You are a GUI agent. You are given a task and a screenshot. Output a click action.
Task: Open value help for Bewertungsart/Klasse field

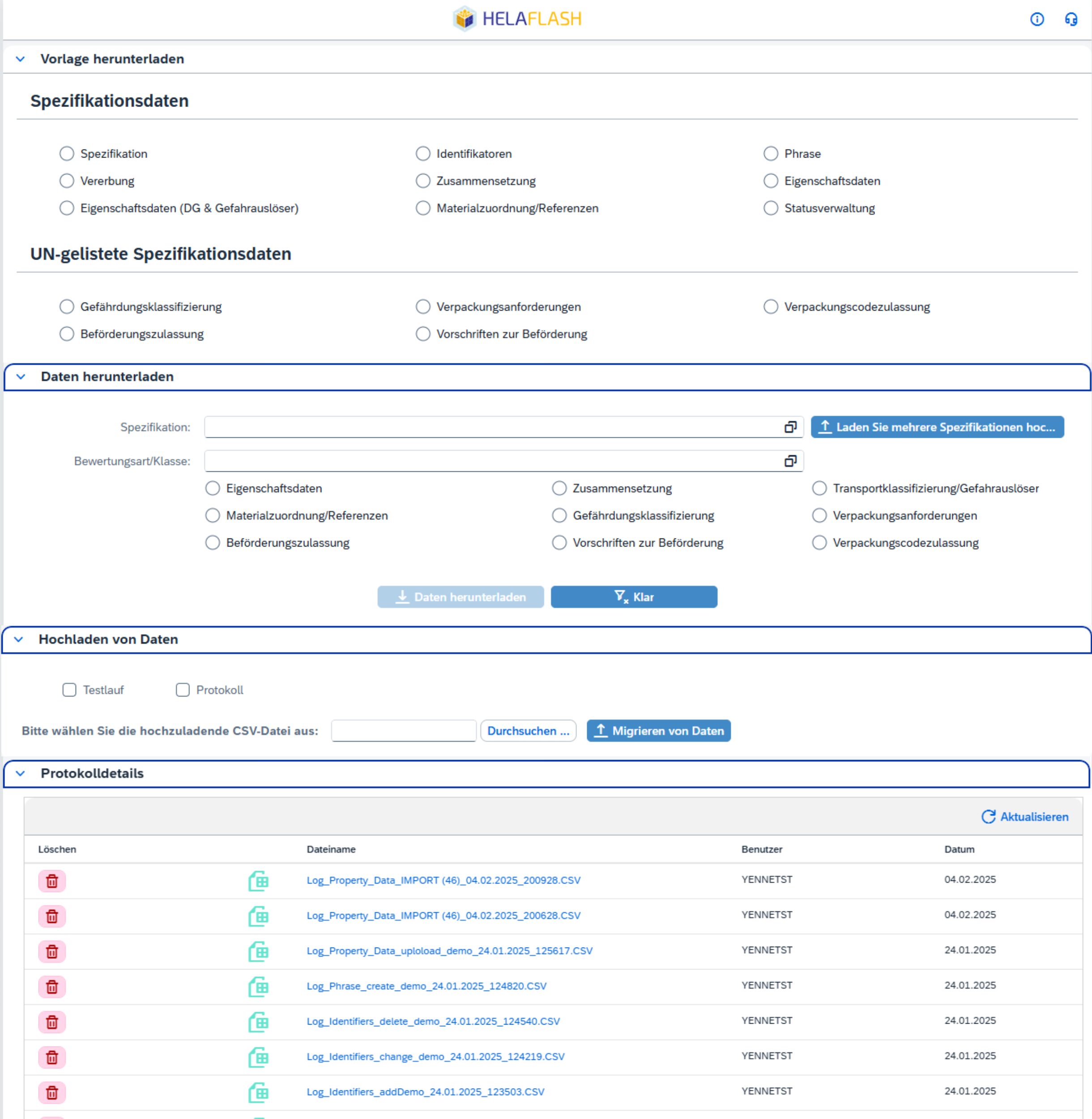(790, 461)
